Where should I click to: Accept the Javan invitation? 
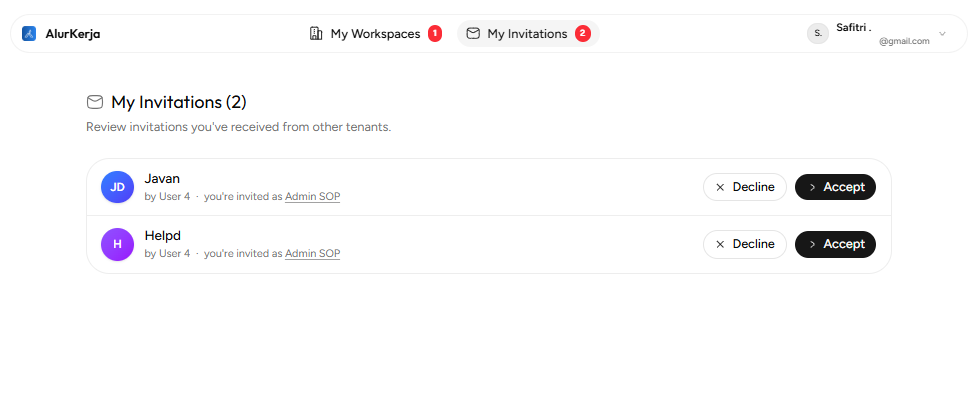(835, 187)
